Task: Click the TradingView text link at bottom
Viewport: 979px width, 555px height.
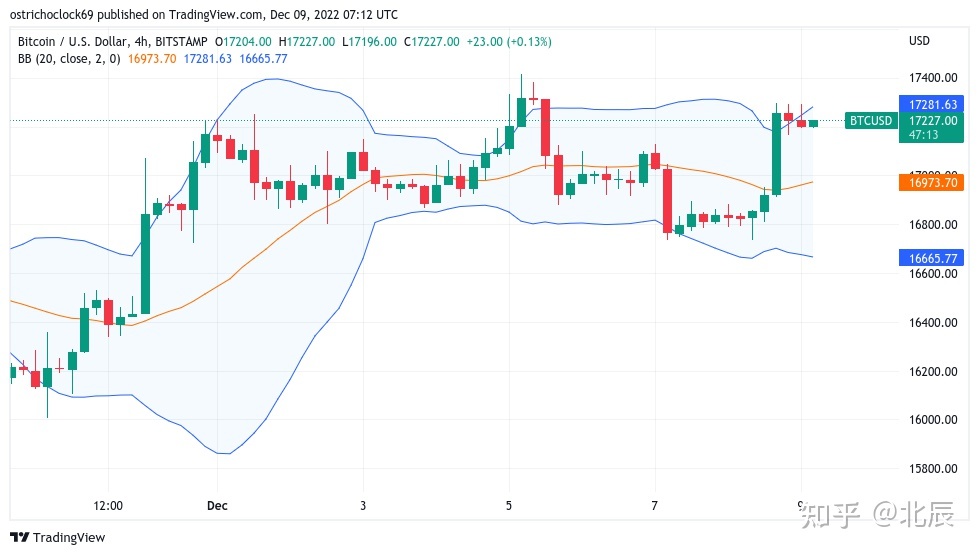Action: [69, 538]
